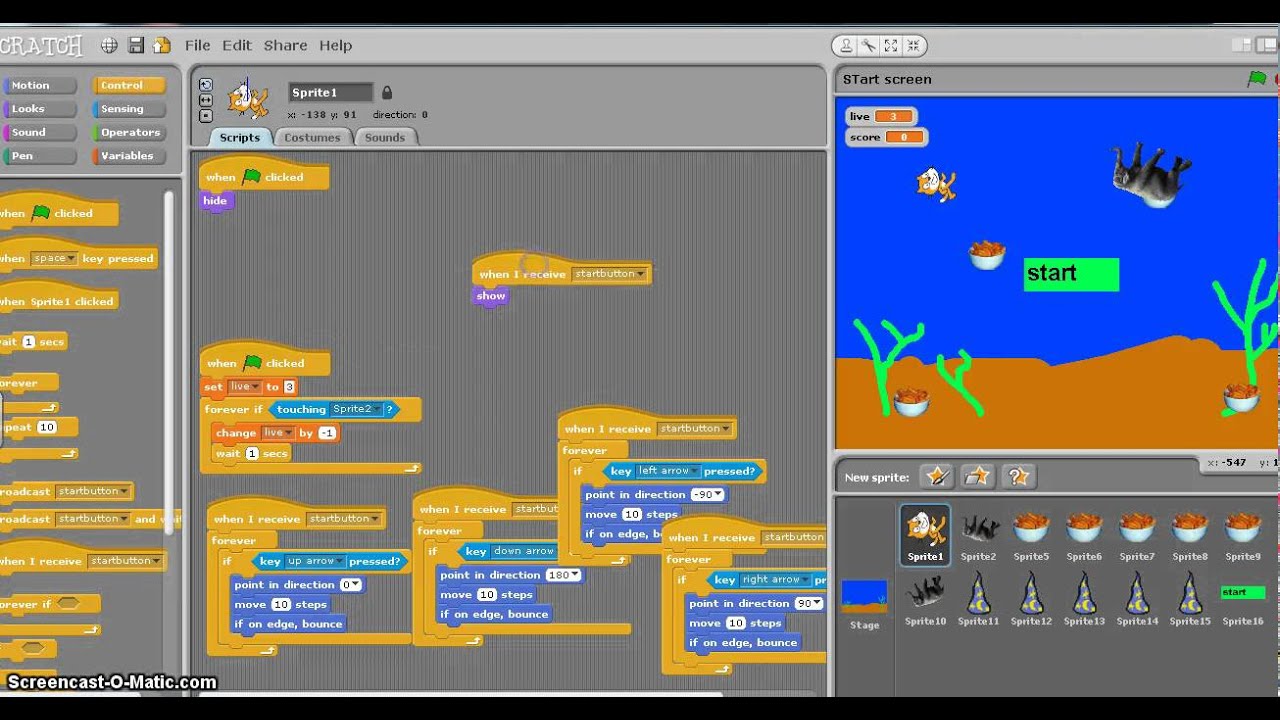Select the Shrink sprite tool
The image size is (1280, 720).
point(913,45)
